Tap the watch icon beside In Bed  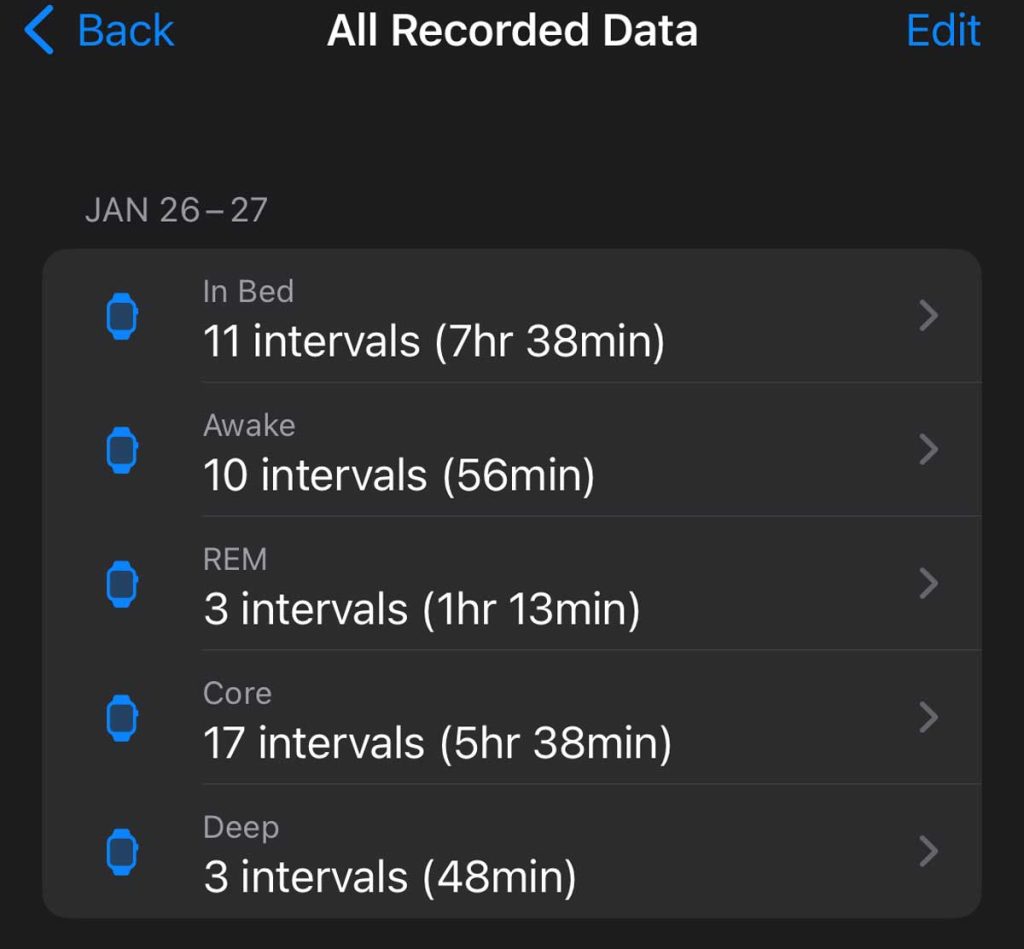pyautogui.click(x=122, y=317)
